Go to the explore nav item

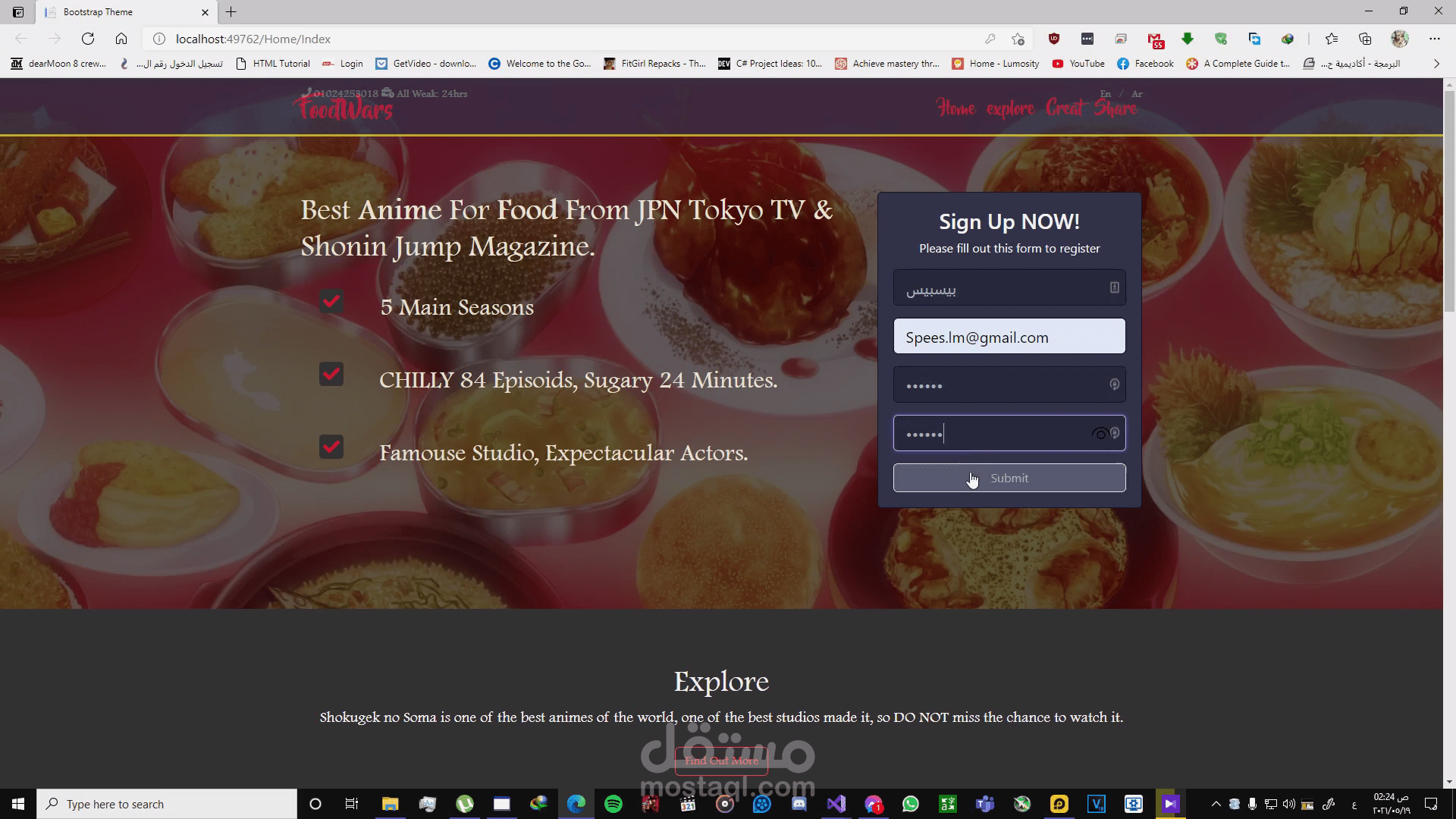1010,108
